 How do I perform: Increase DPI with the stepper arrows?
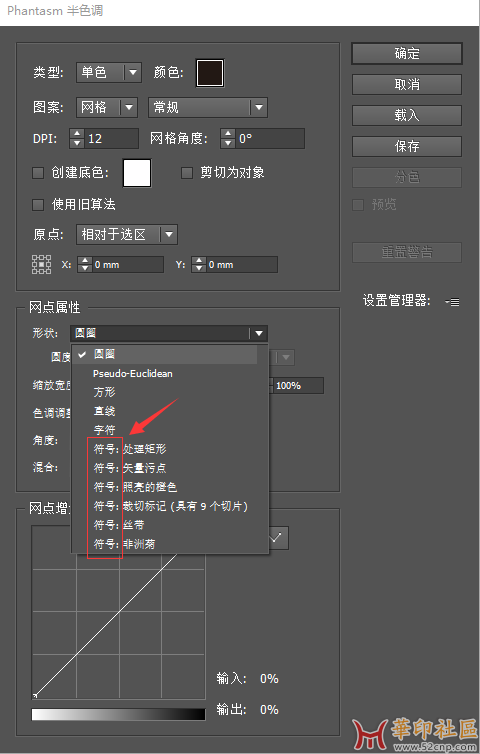click(76, 134)
